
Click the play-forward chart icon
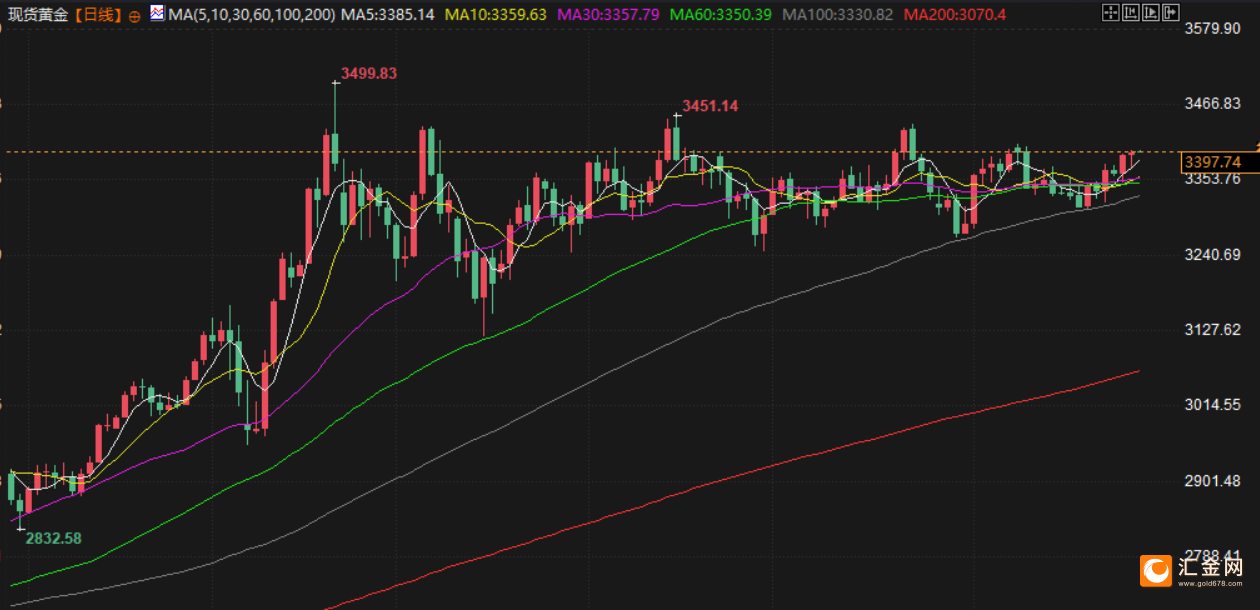[1151, 12]
